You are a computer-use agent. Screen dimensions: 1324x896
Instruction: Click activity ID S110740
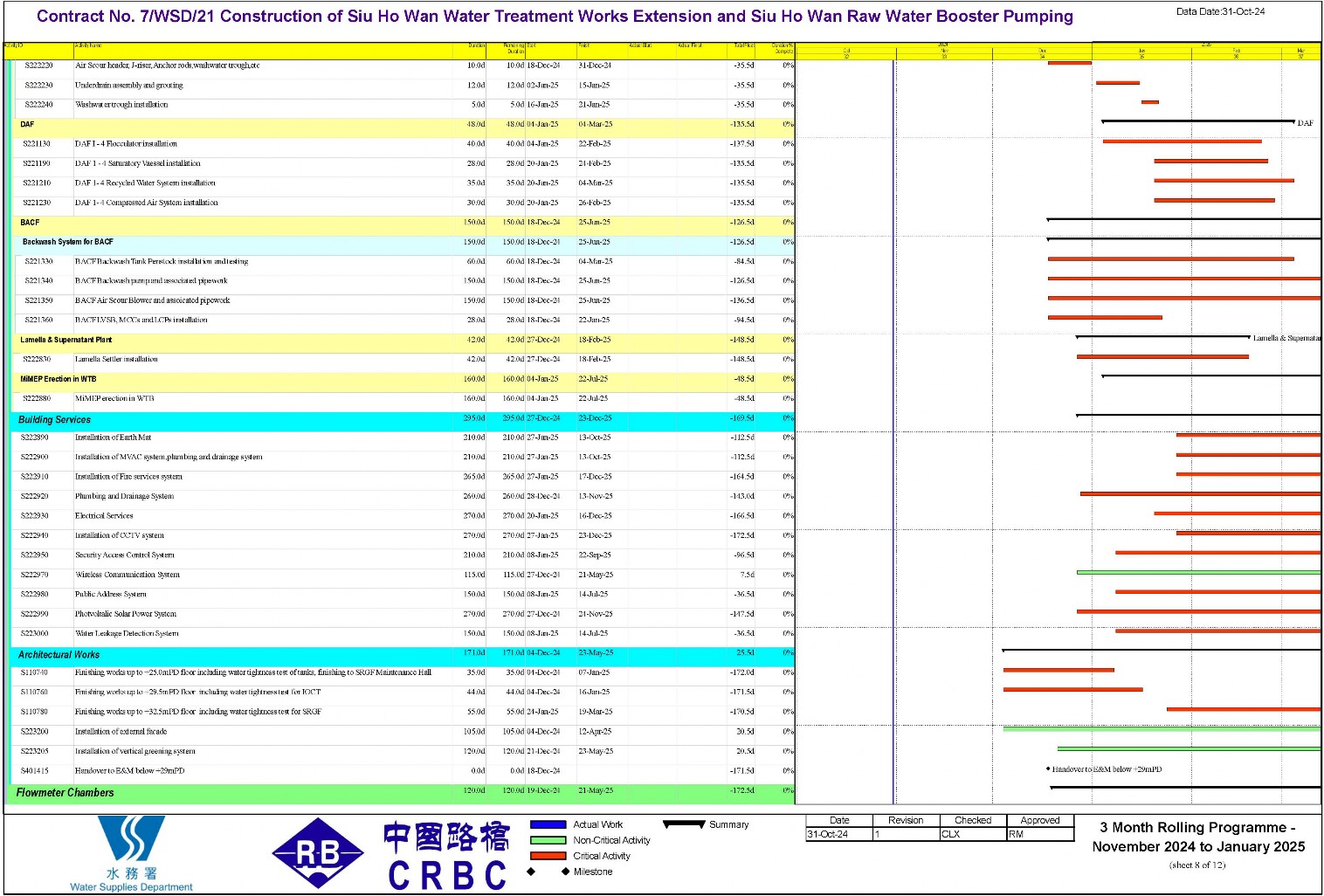click(x=35, y=672)
